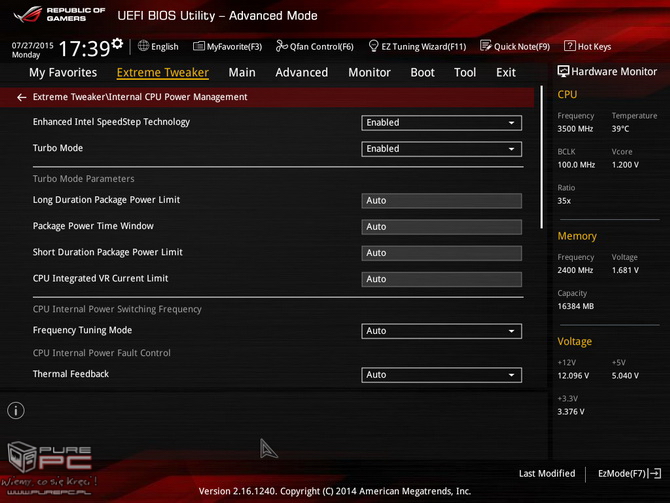Image resolution: width=670 pixels, height=503 pixels.
Task: Open the Thermal Feedback dropdown
Action: (441, 375)
